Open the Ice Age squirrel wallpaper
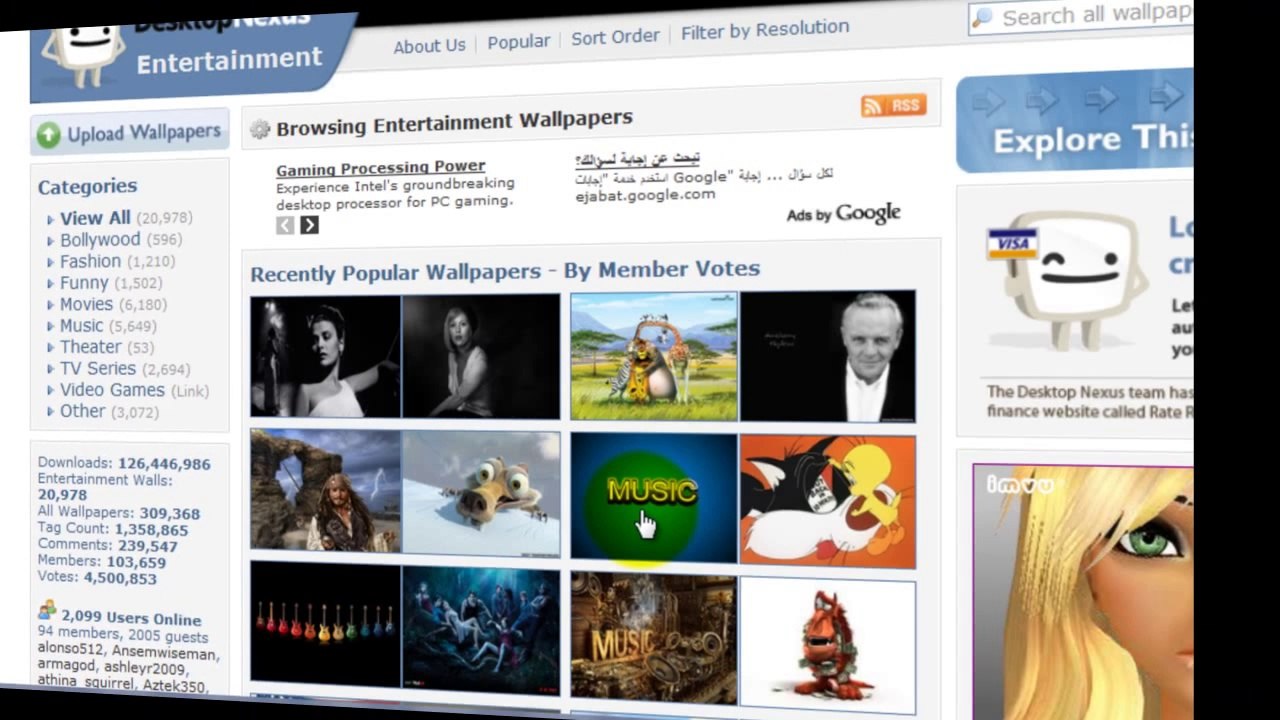This screenshot has height=720, width=1280. coord(481,494)
